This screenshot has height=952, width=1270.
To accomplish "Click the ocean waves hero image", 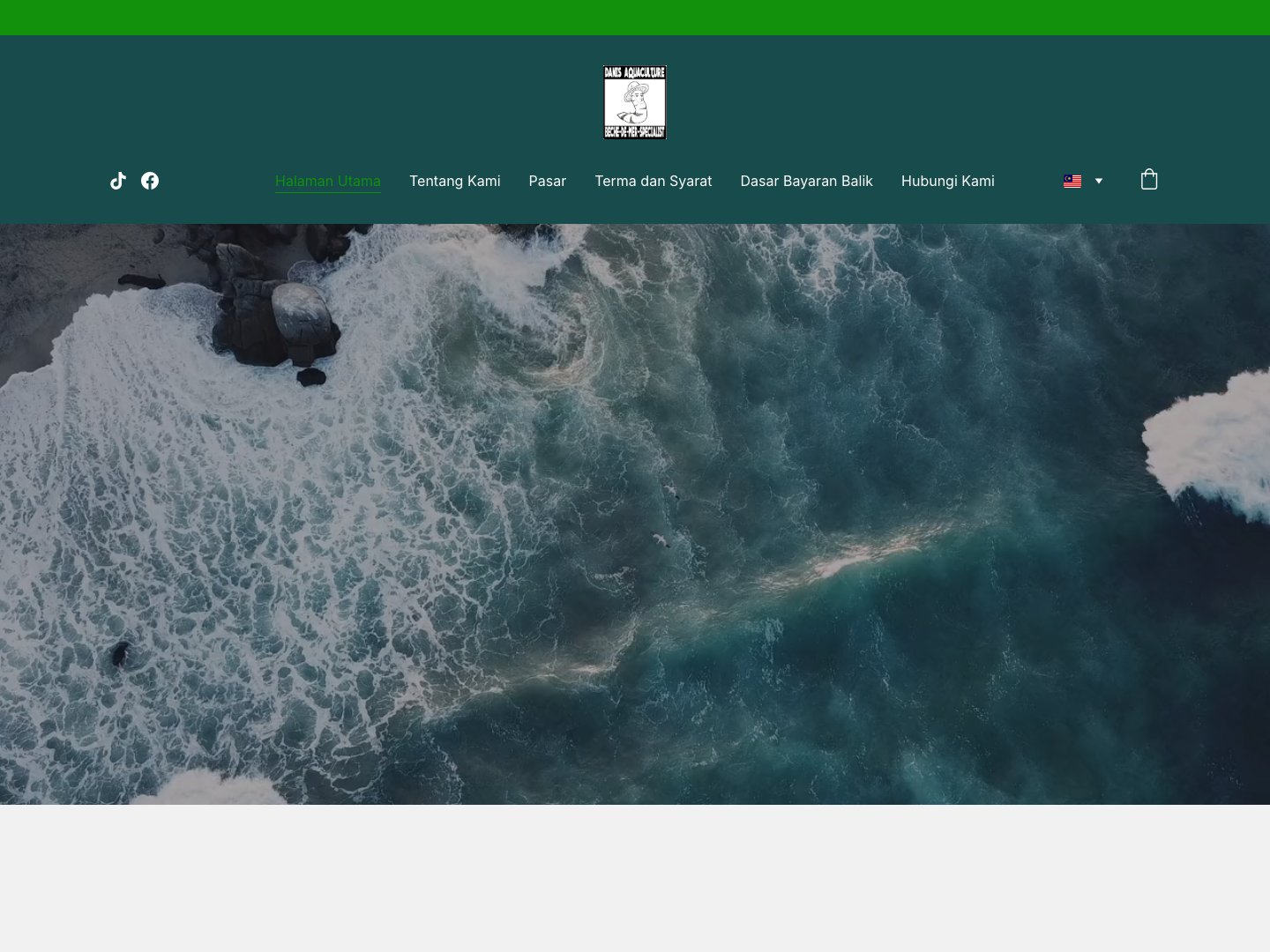I will click(x=635, y=514).
